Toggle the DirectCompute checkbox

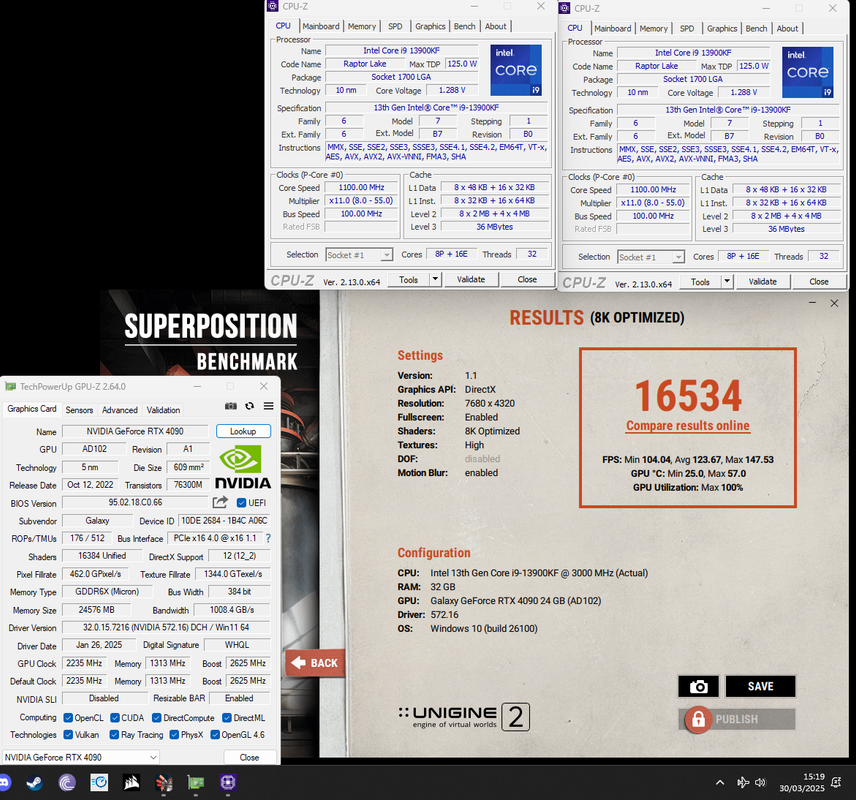pyautogui.click(x=157, y=718)
